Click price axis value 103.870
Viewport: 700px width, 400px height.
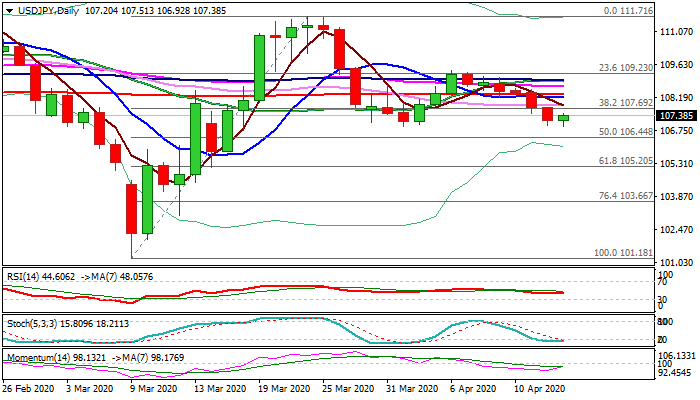677,196
